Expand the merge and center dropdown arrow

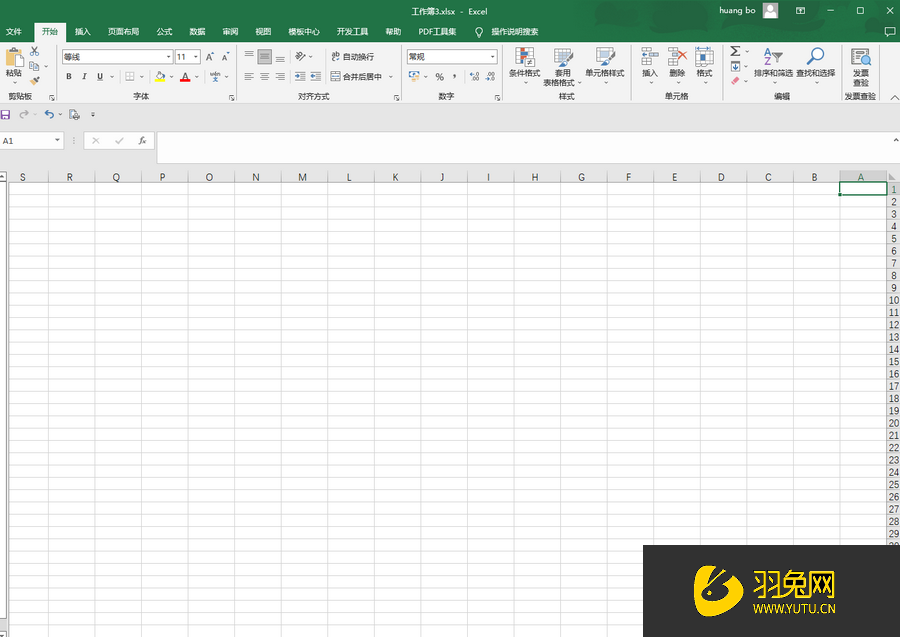(x=391, y=76)
